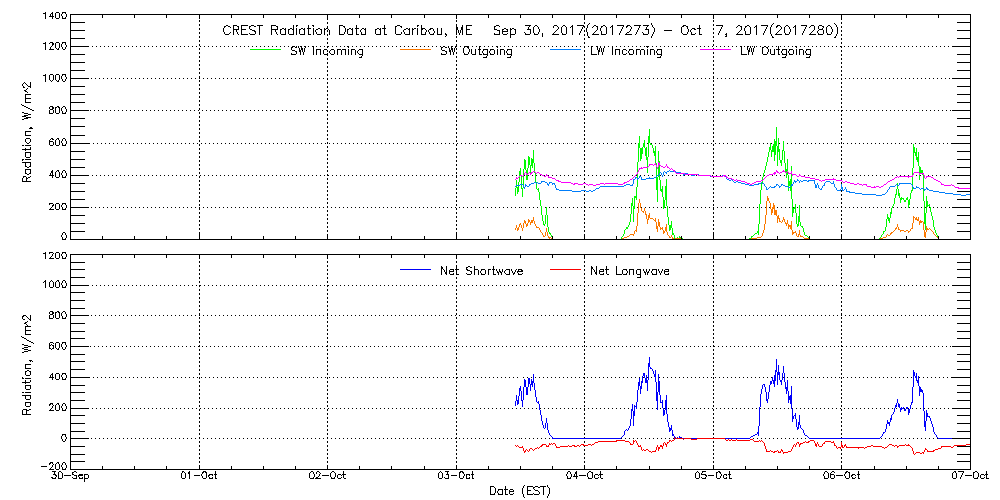The image size is (1000, 500).
Task: Select the 01-Oct date tick label
Action: [x=200, y=476]
